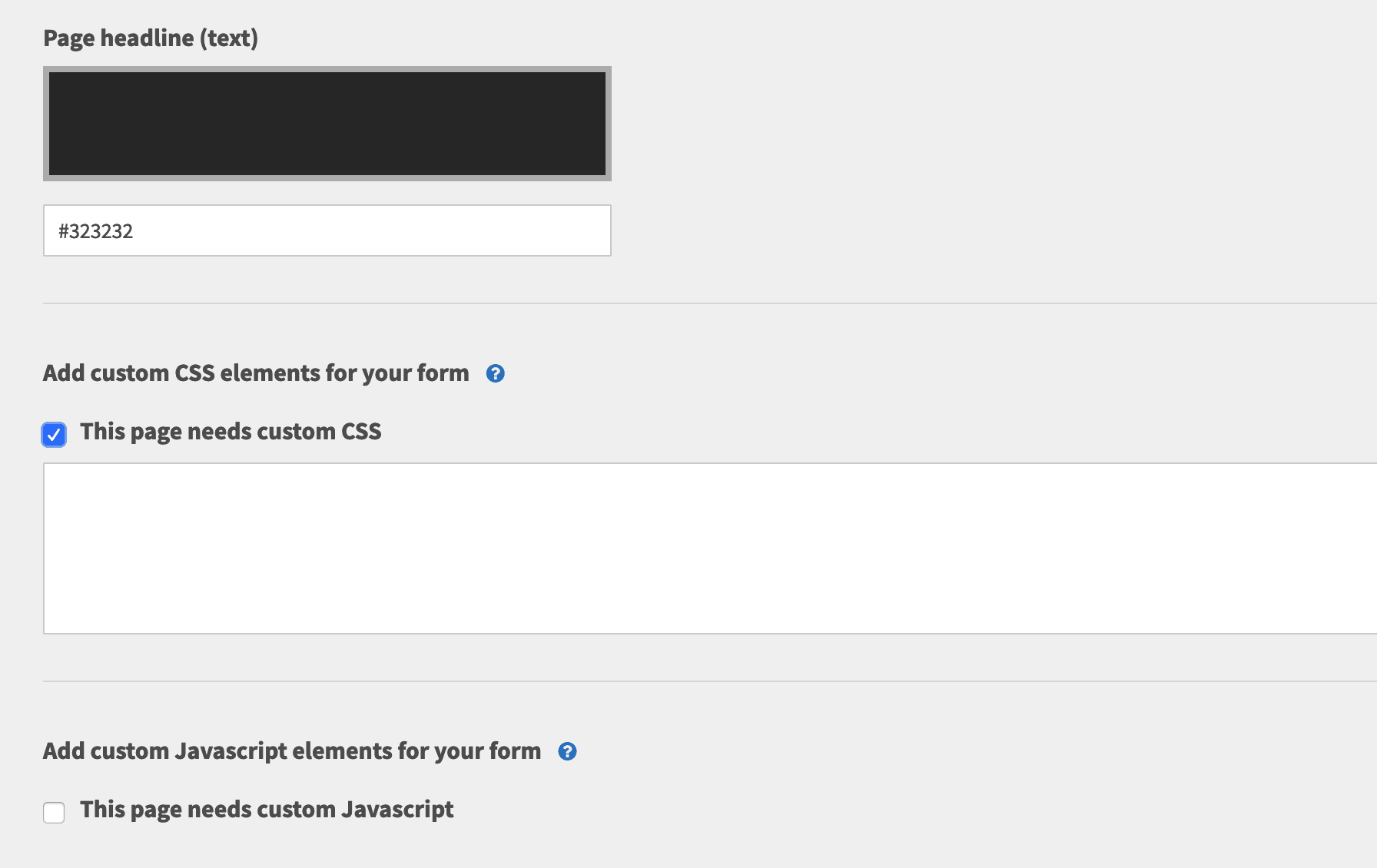Click the word 'CSS' in the checkbox label
The width and height of the screenshot is (1377, 868).
[x=361, y=432]
